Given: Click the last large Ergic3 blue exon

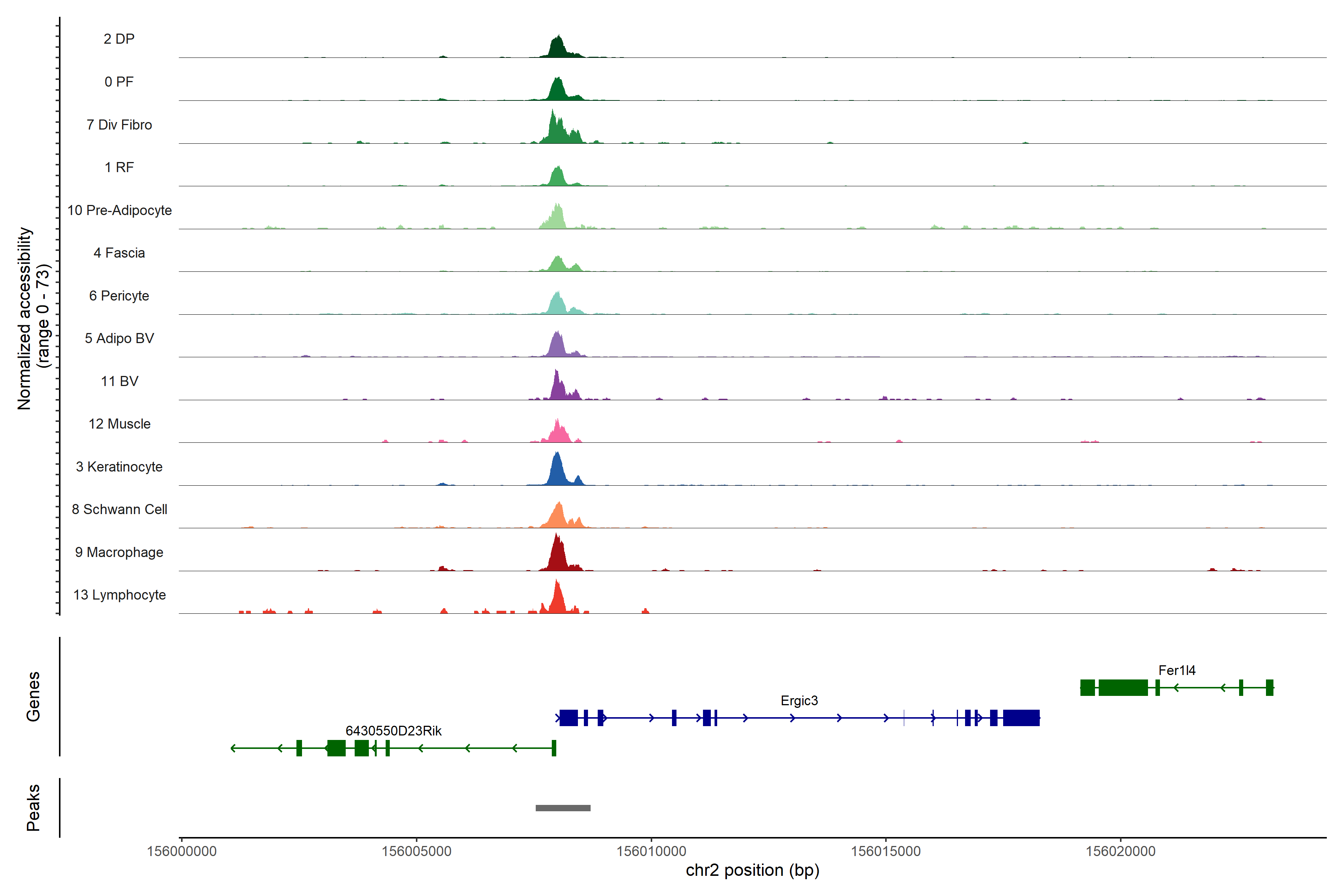Looking at the screenshot, I should tap(1021, 718).
